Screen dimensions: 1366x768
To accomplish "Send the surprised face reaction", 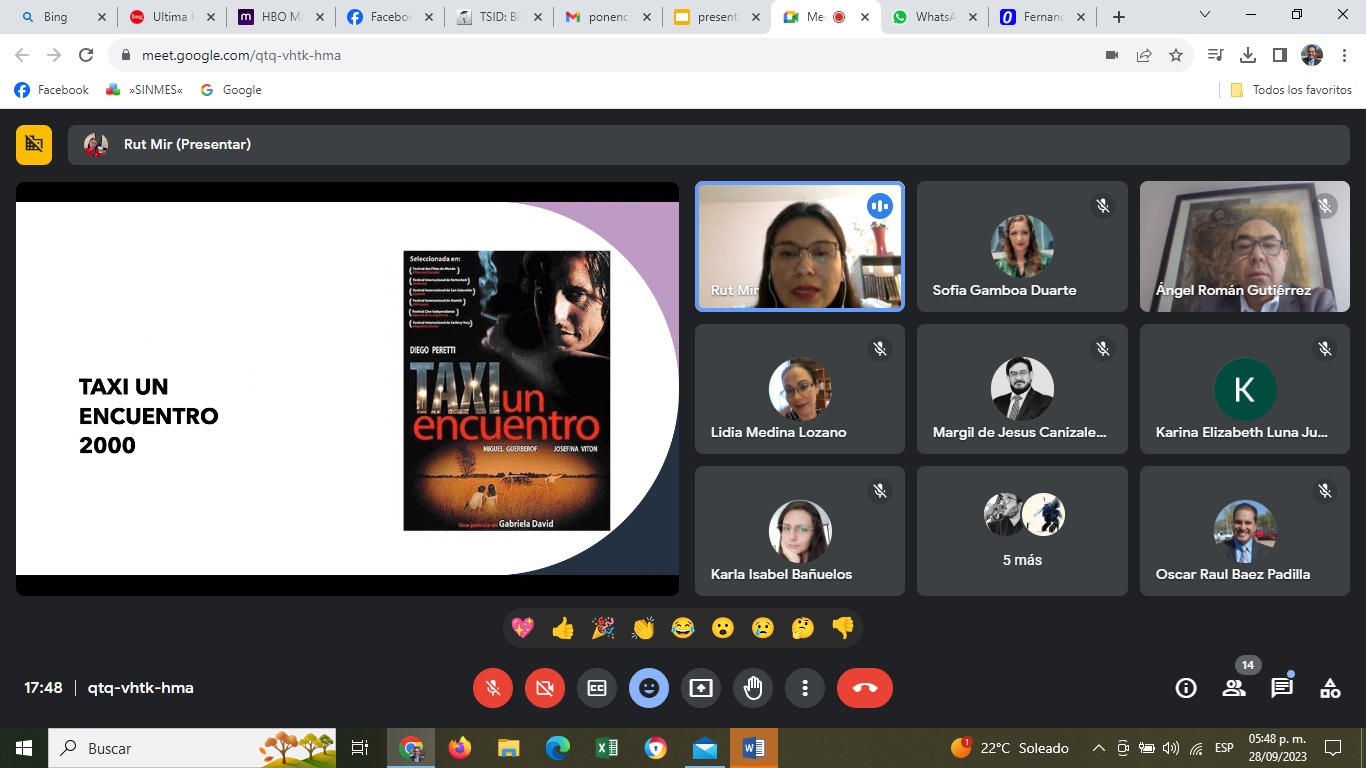I will (x=723, y=628).
